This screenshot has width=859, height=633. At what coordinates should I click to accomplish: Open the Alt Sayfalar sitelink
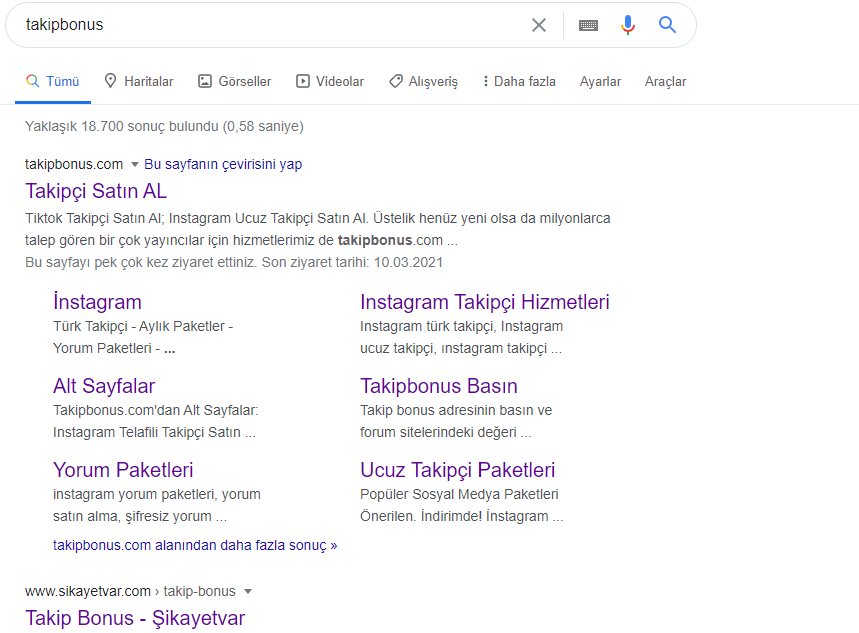tap(104, 386)
